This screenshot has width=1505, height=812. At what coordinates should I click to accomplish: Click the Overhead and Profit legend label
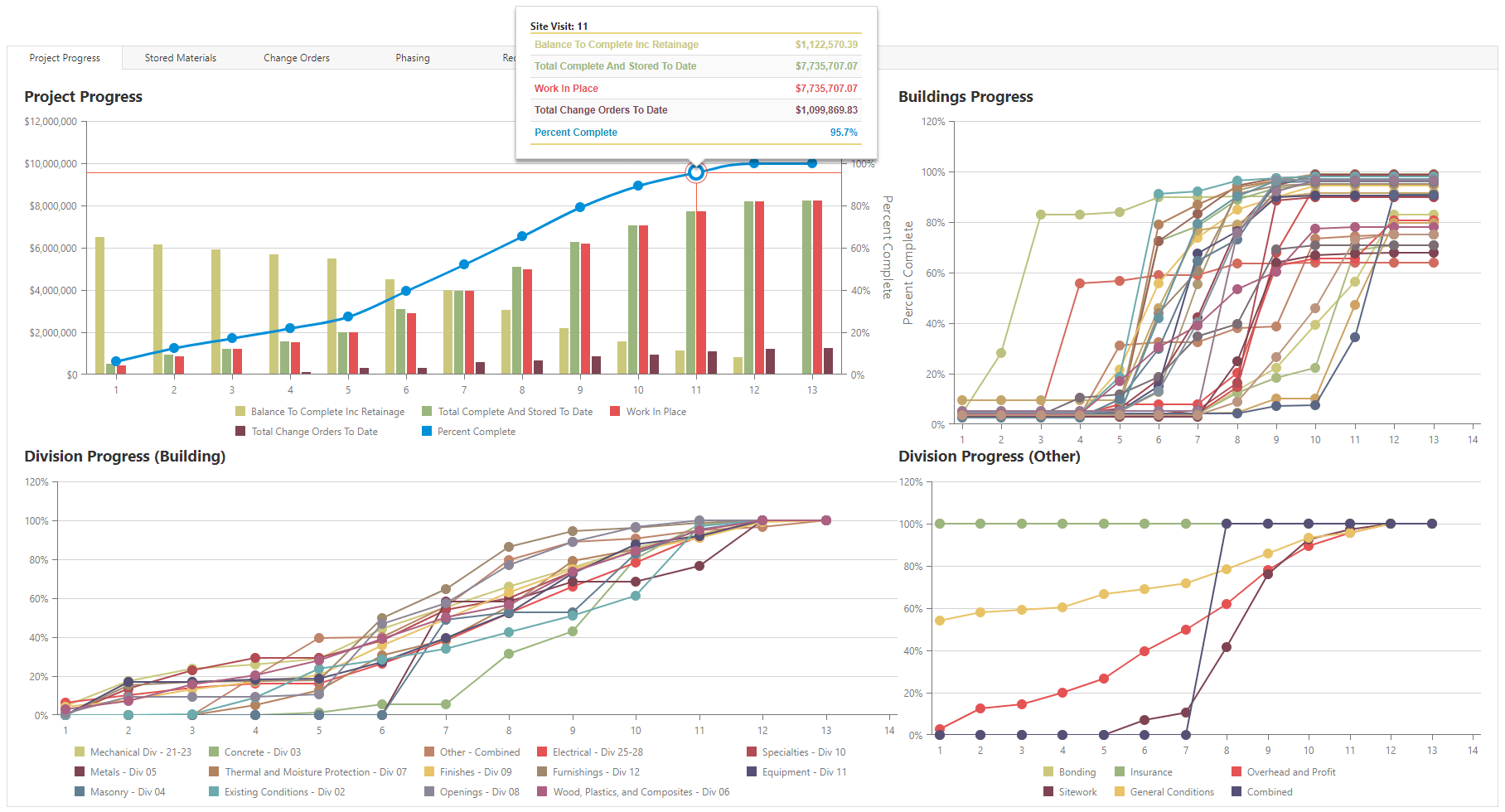coord(1290,772)
